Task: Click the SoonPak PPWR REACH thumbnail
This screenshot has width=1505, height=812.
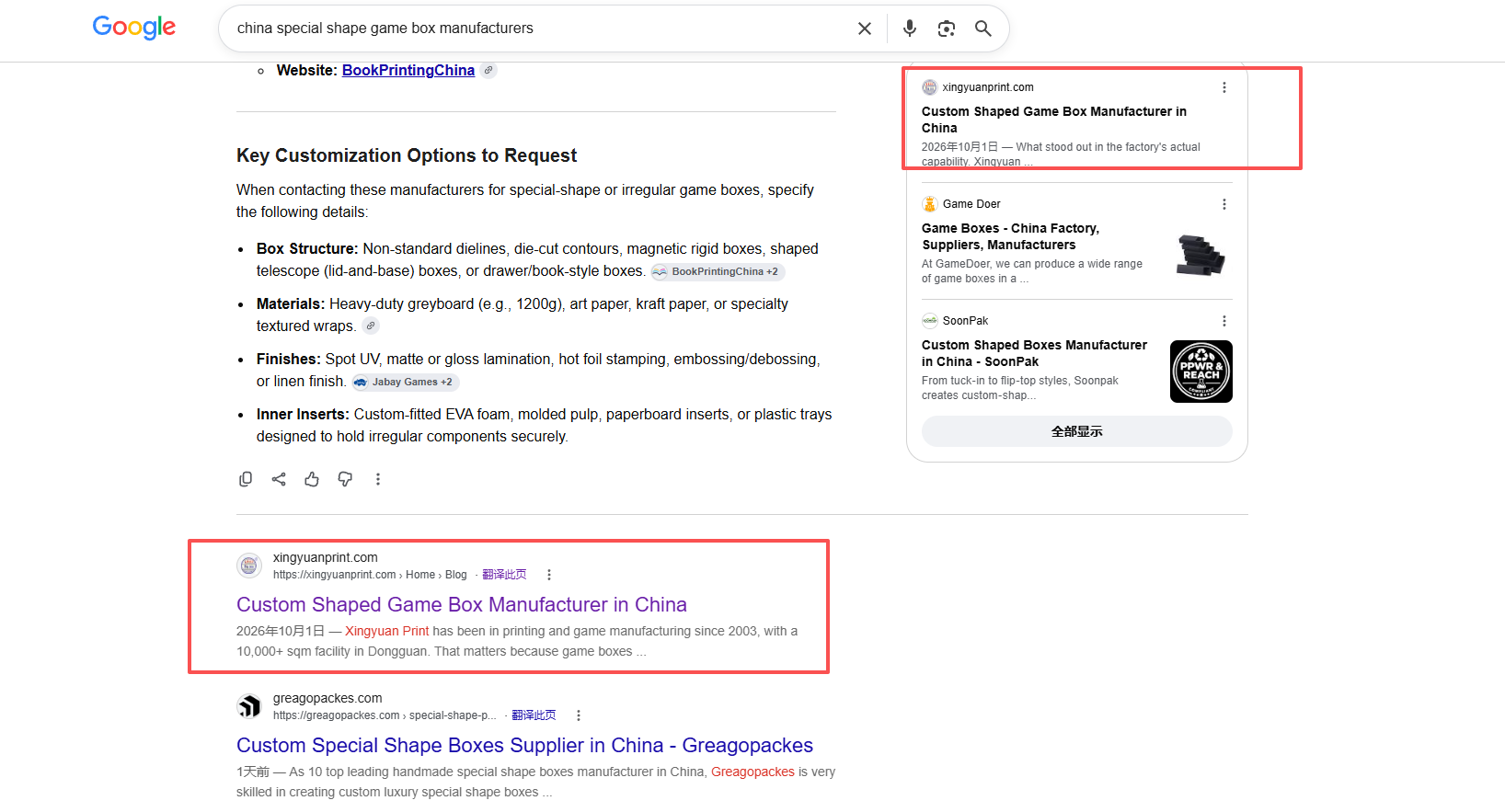Action: (x=1201, y=372)
